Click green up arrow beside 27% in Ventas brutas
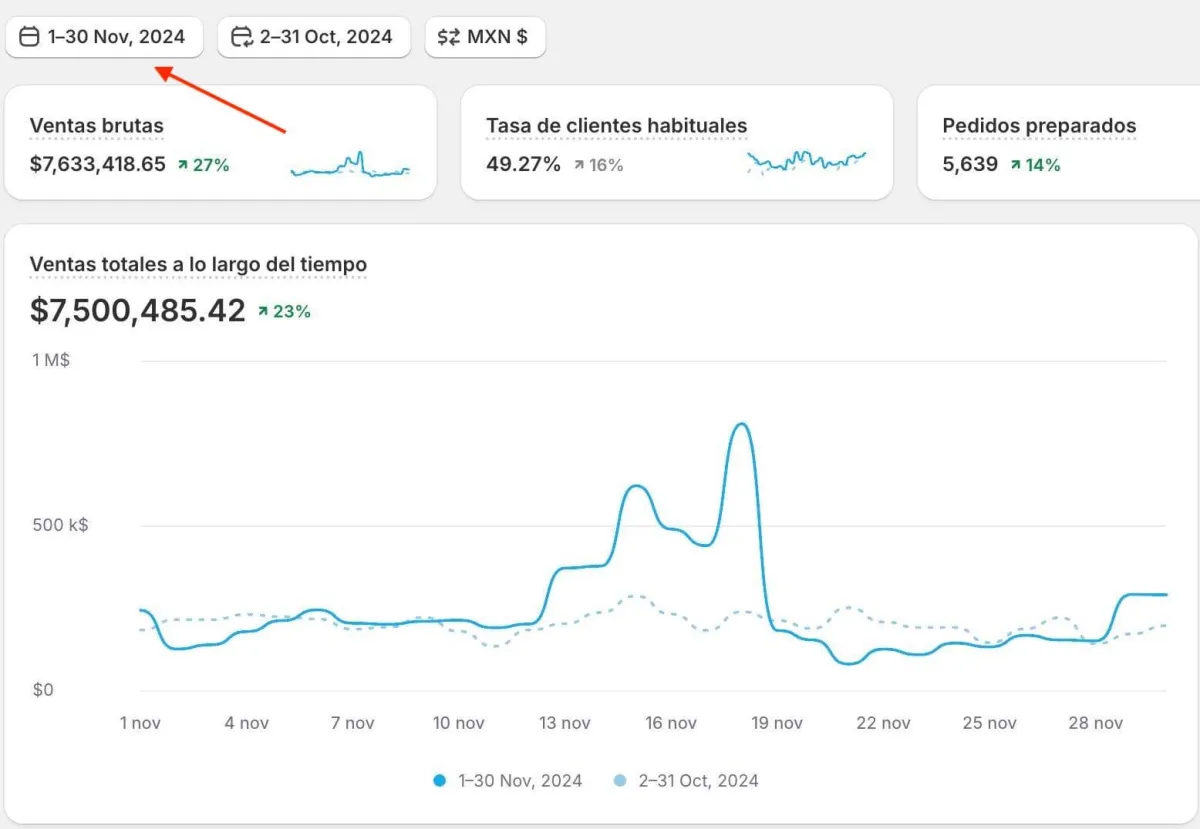1200x829 pixels. pos(182,165)
